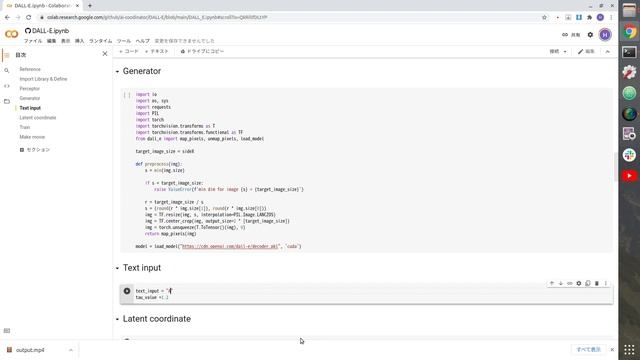Image resolution: width=640 pixels, height=360 pixels.
Task: Jump to Generator in table of contents
Action: click(x=29, y=98)
